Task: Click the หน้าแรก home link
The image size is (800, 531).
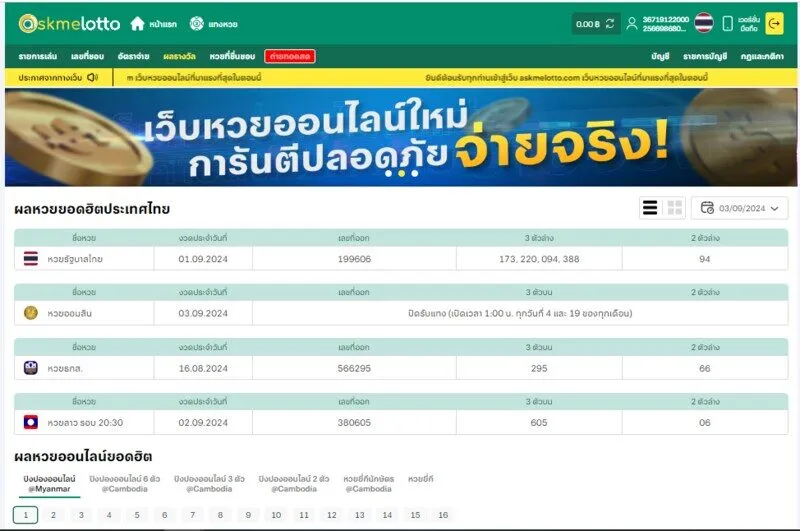Action: pyautogui.click(x=163, y=24)
